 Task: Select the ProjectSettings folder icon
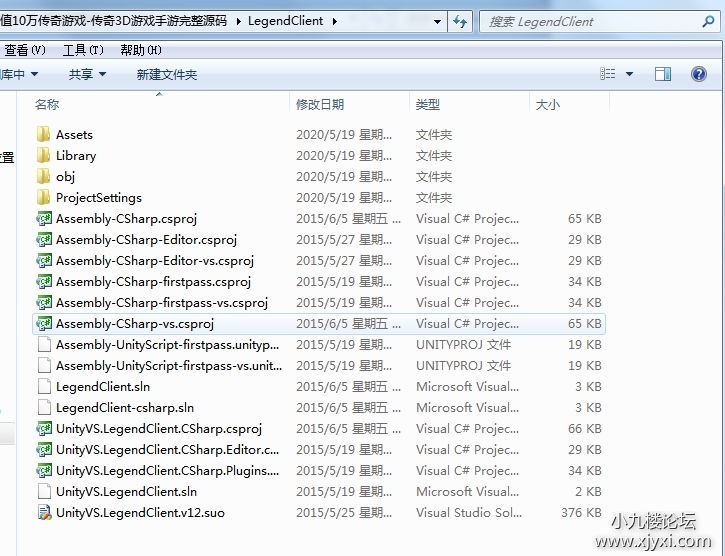(x=43, y=197)
